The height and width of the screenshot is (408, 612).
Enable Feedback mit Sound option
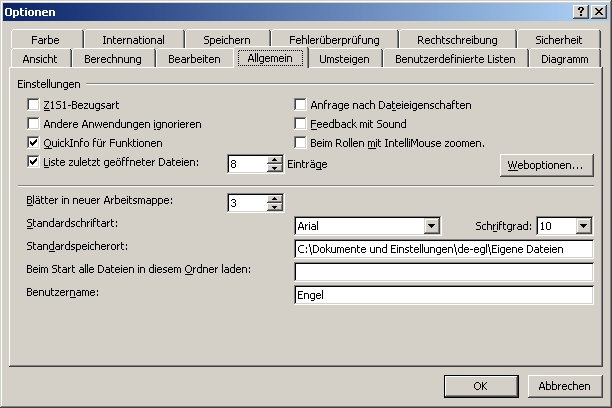(300, 124)
